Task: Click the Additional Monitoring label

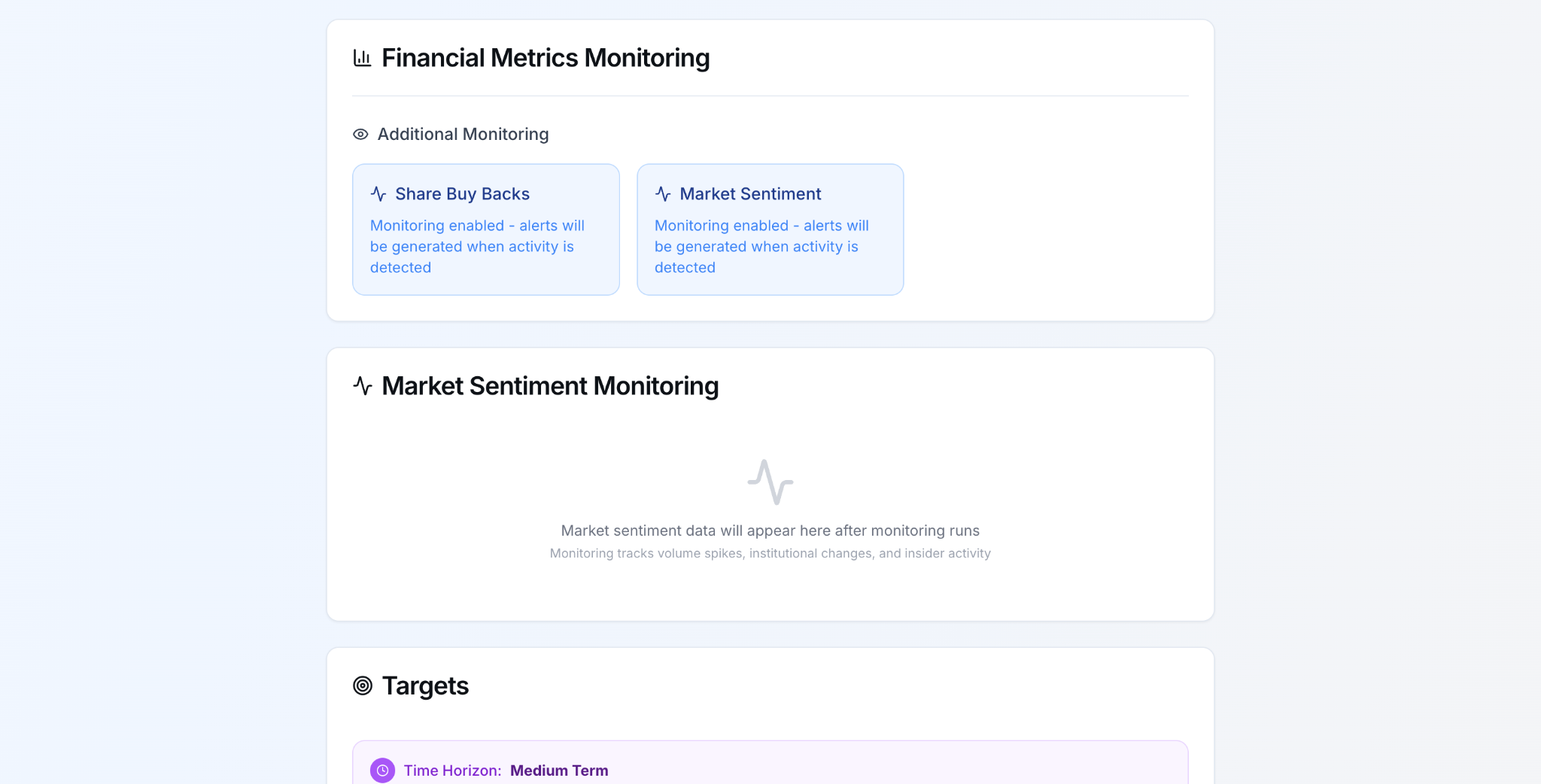Action: (x=463, y=134)
